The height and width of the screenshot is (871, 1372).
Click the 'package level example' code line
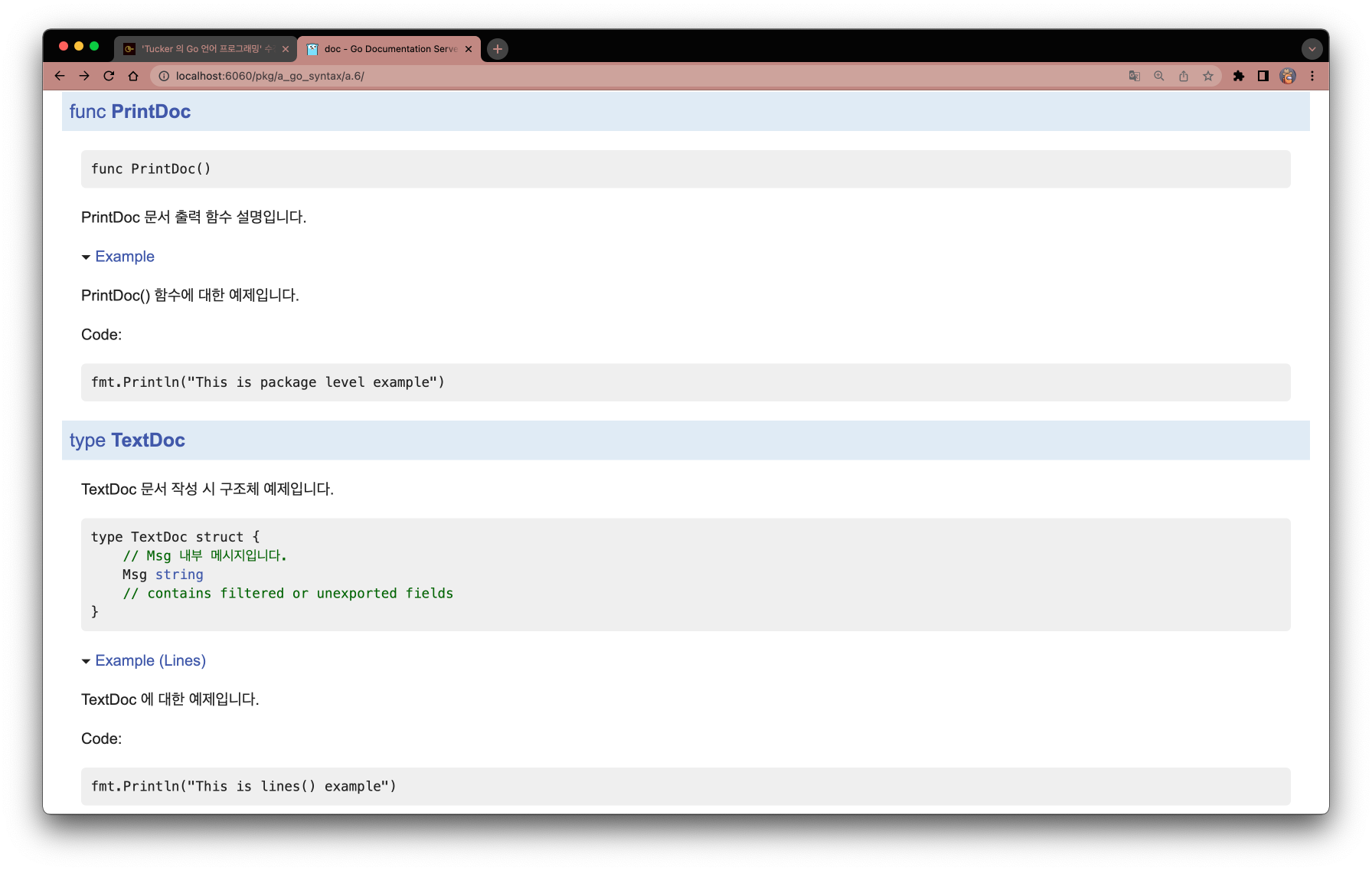[268, 382]
